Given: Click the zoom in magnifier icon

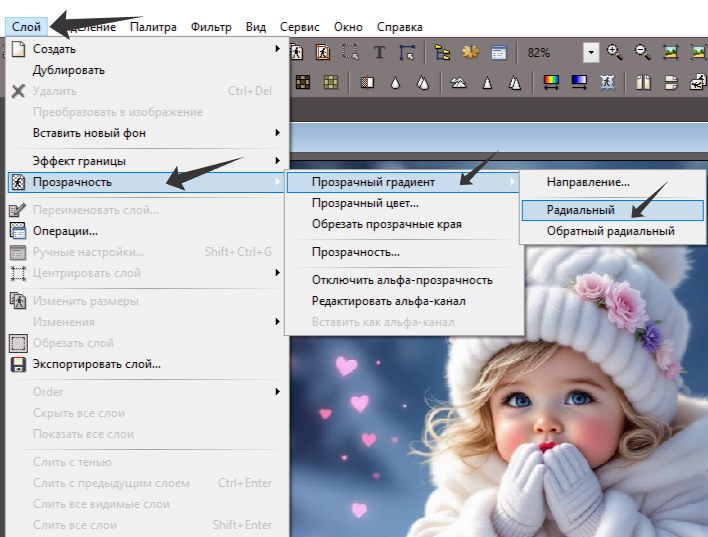Looking at the screenshot, I should pyautogui.click(x=614, y=52).
